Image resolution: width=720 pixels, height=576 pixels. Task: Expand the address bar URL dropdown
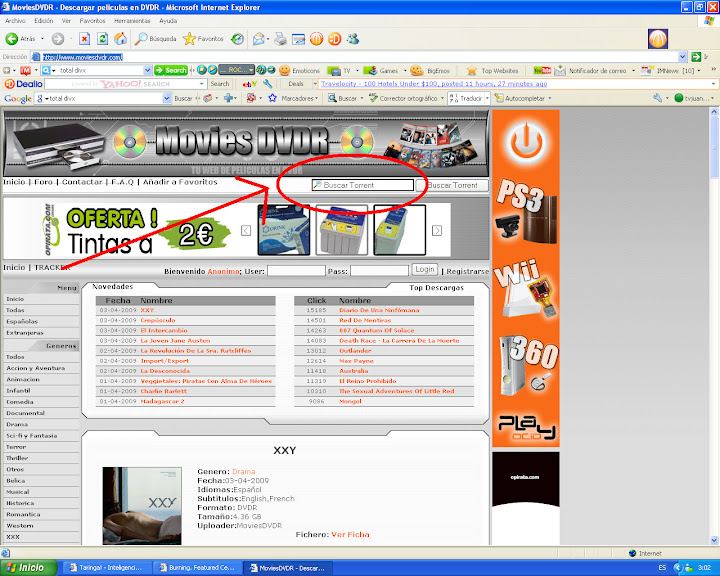point(682,56)
